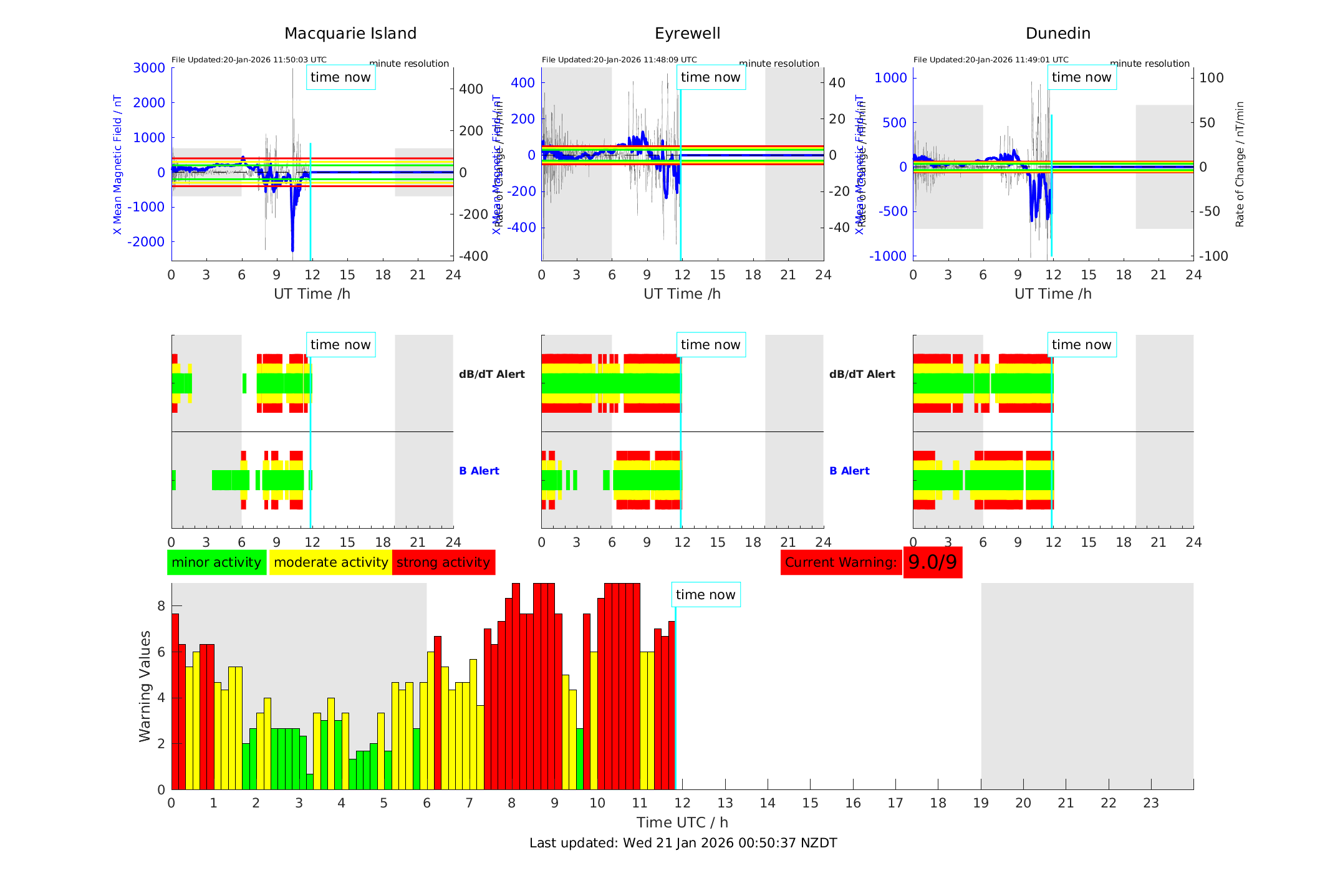
Task: Click the dB/dT Alert label beside Macquarie panel
Action: (491, 374)
